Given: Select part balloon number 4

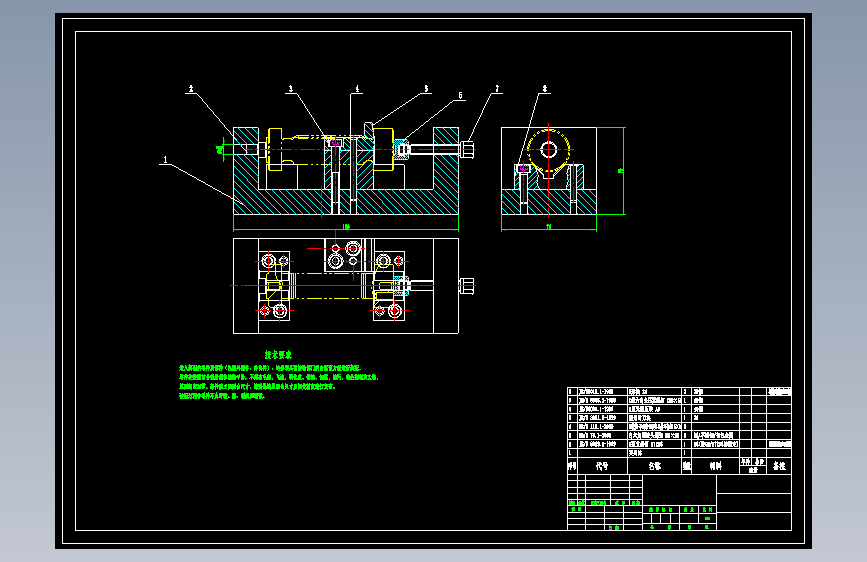Looking at the screenshot, I should pos(357,89).
